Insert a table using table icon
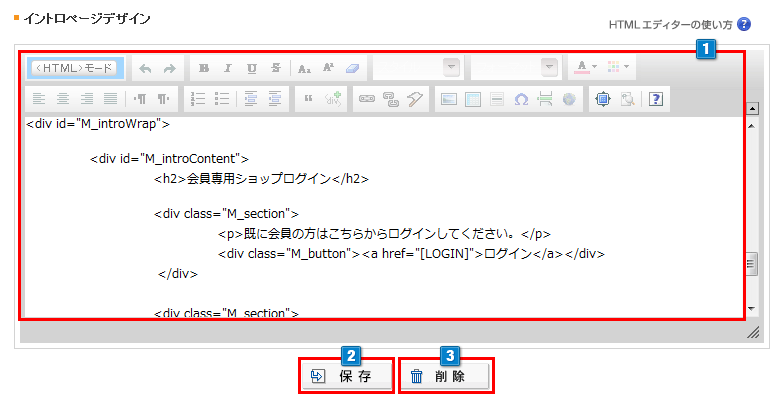 click(x=473, y=99)
